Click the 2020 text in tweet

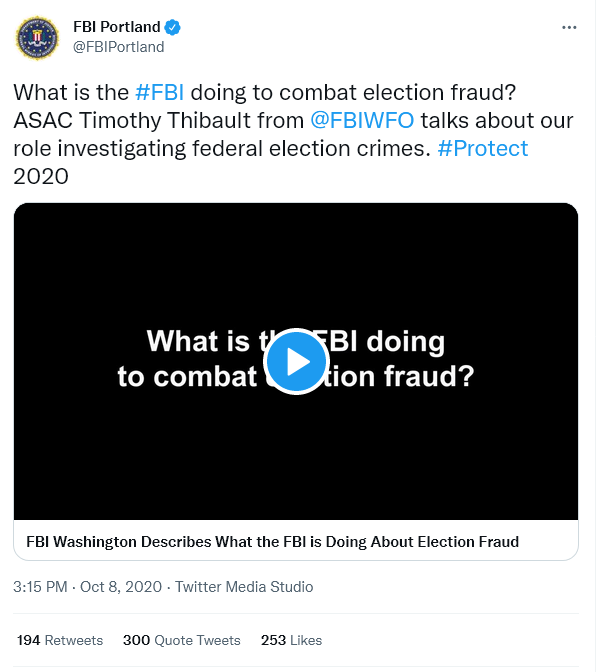(x=41, y=177)
